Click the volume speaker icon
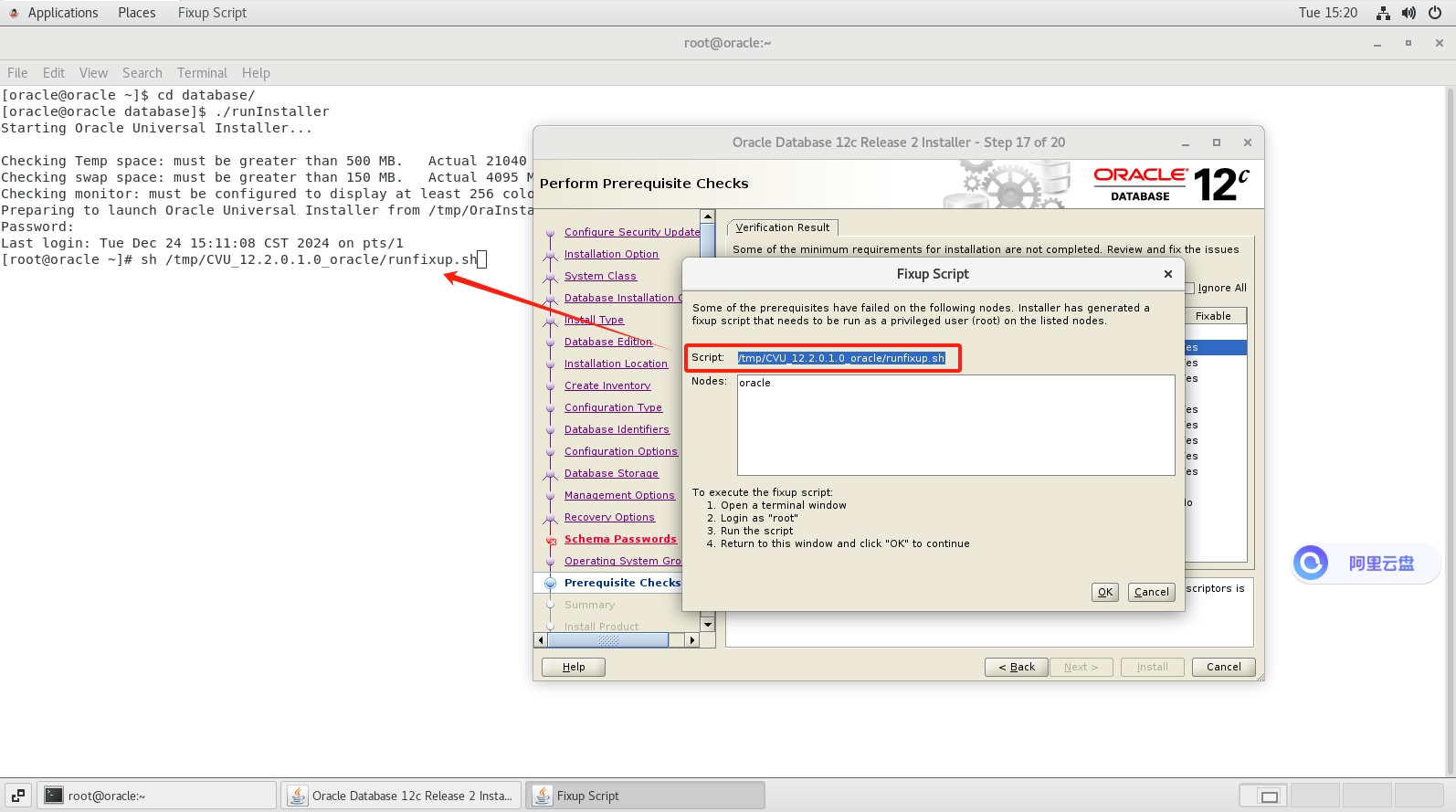 click(1409, 13)
